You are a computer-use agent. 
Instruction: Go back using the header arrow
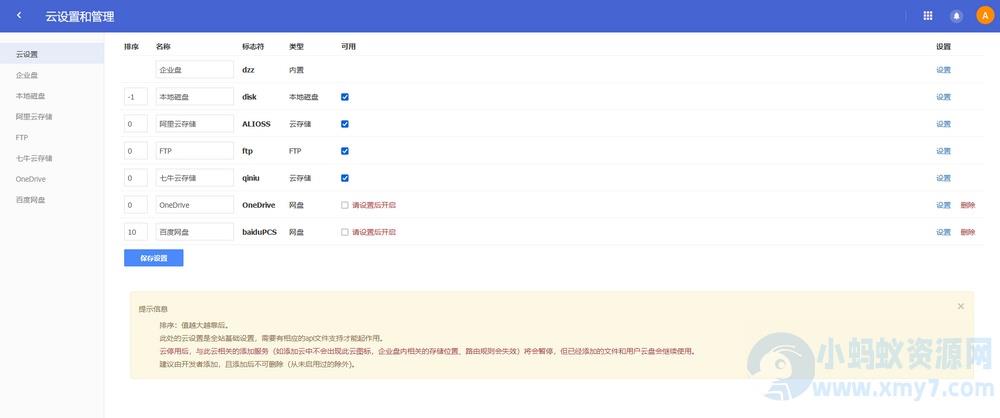click(x=19, y=16)
